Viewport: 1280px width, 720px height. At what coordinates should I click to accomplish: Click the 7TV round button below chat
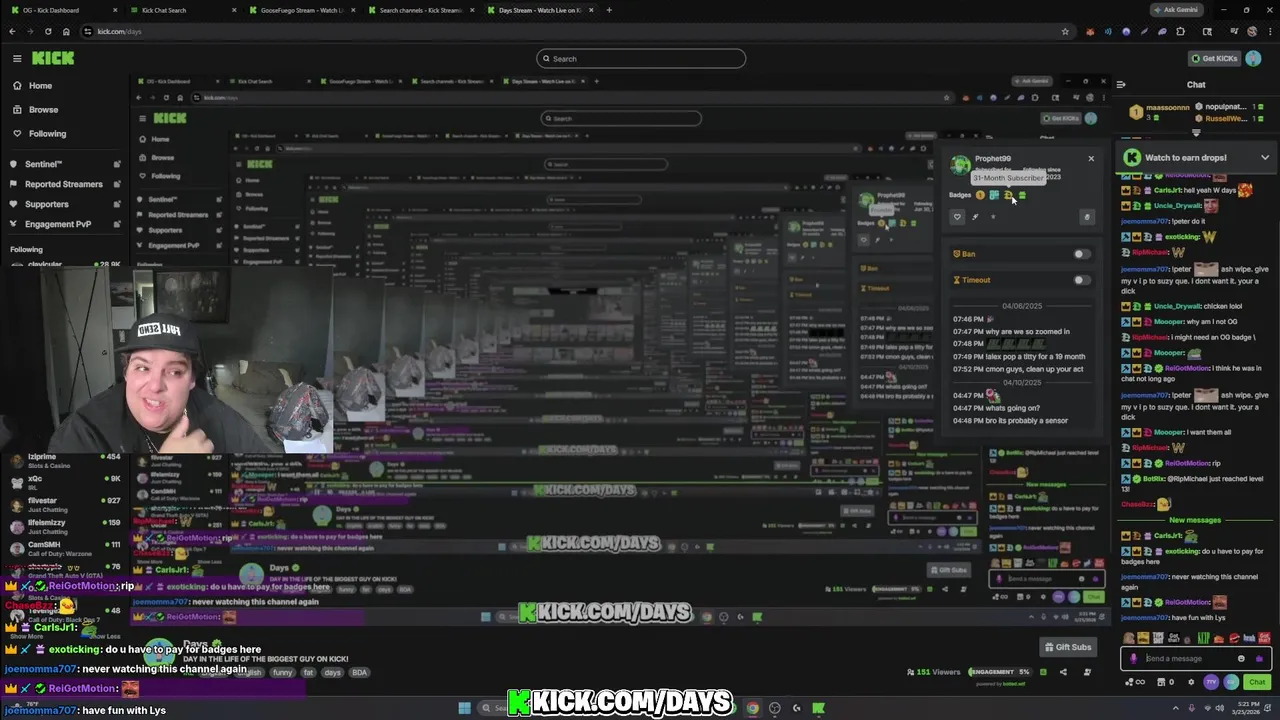1211,682
